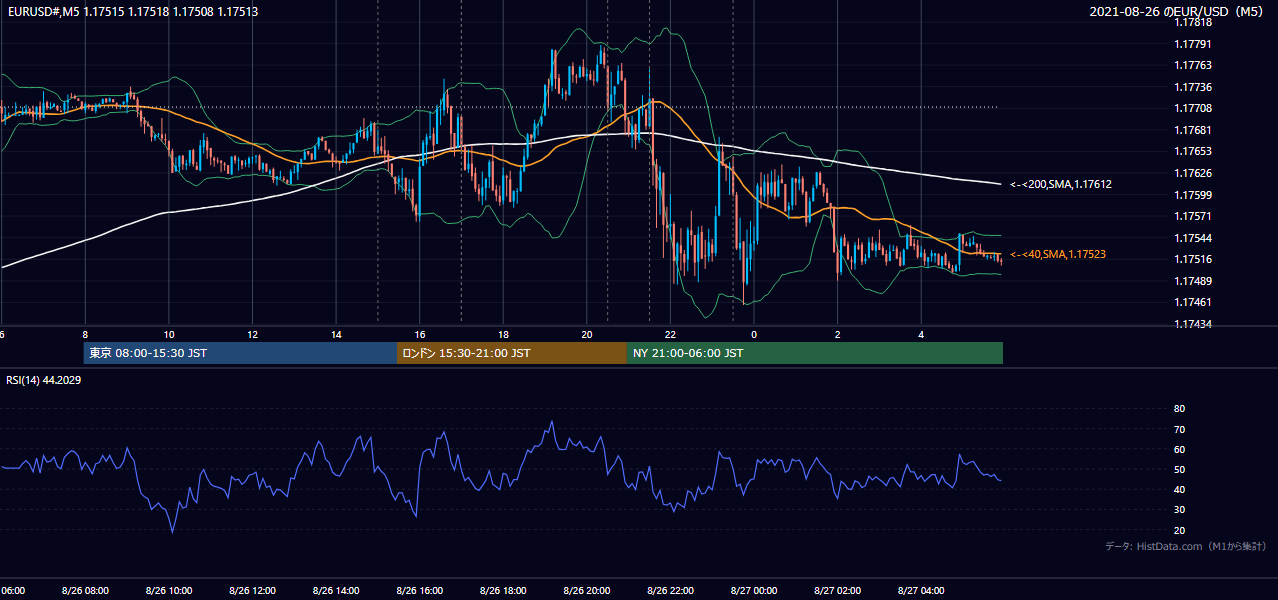Click price axis value 1.17791
This screenshot has height=600, width=1278.
(1192, 44)
